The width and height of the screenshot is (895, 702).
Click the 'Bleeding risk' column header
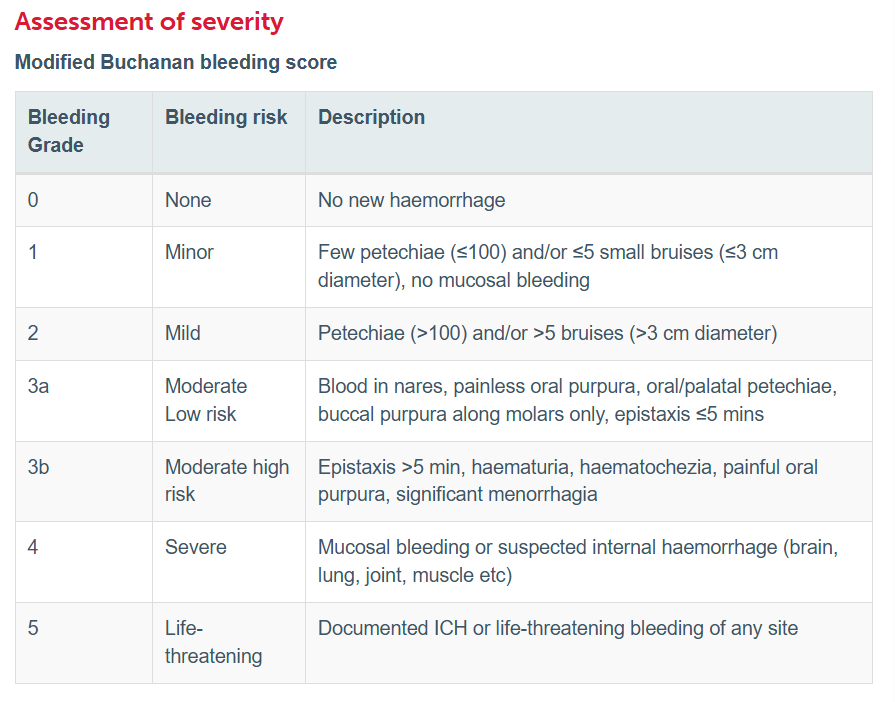pos(229,131)
